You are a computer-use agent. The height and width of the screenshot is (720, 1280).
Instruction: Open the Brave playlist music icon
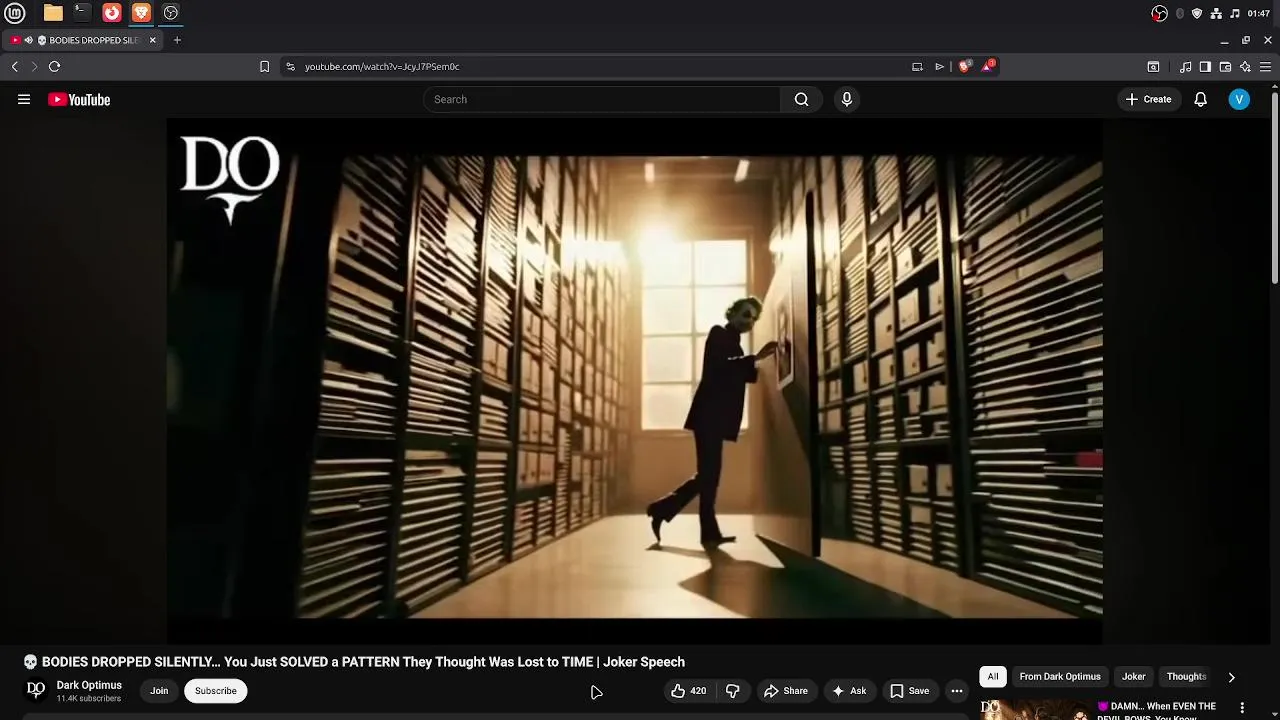[x=1185, y=67]
